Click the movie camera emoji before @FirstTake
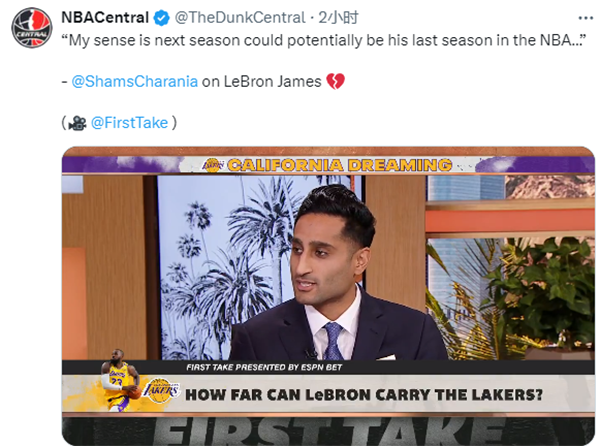 (x=78, y=123)
